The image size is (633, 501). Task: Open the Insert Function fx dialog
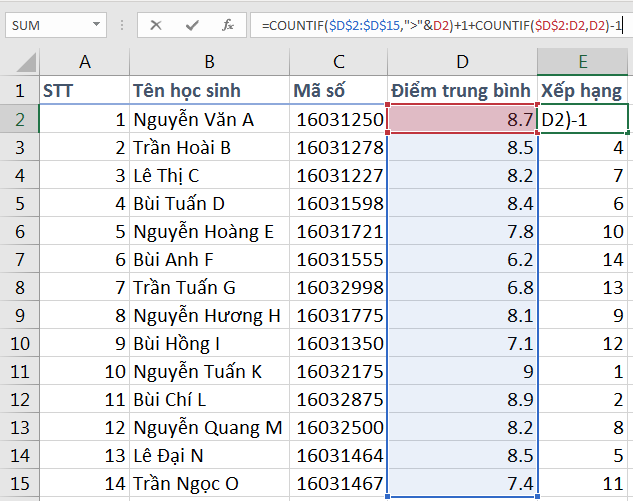(x=228, y=25)
